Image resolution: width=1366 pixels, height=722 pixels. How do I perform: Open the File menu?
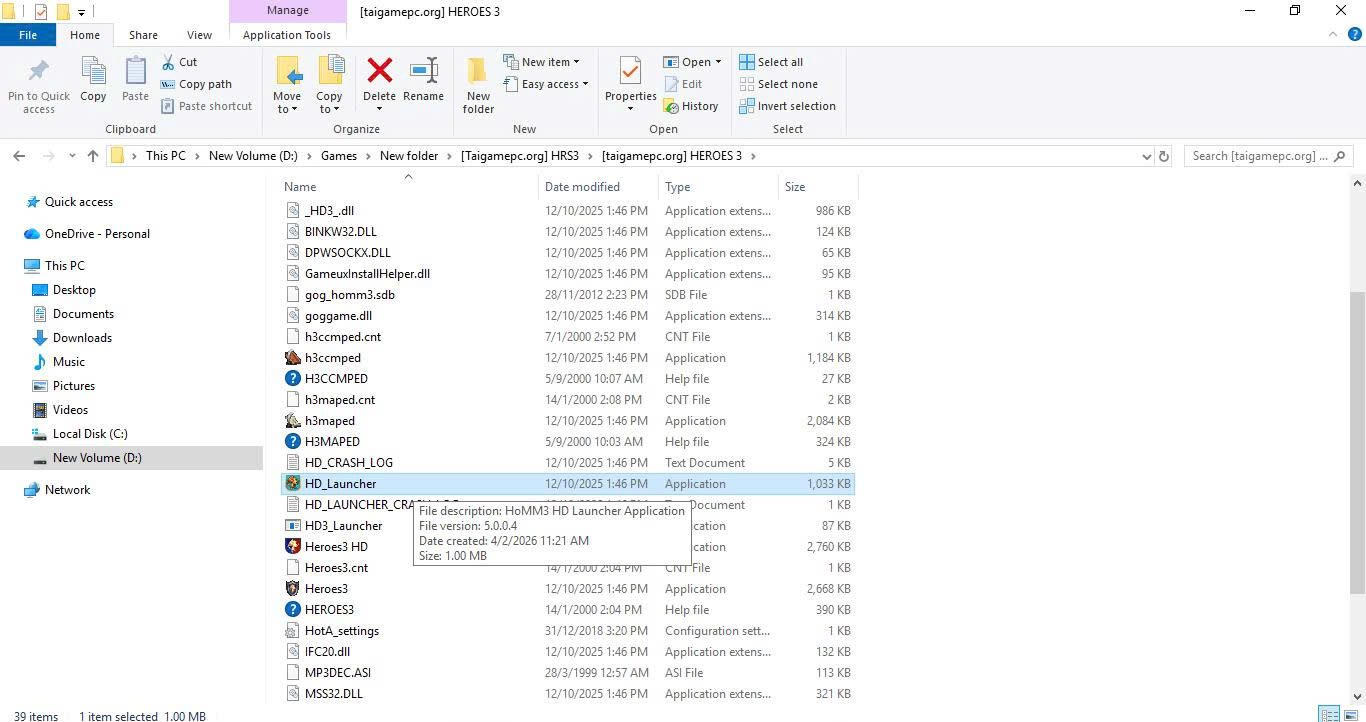tap(28, 35)
